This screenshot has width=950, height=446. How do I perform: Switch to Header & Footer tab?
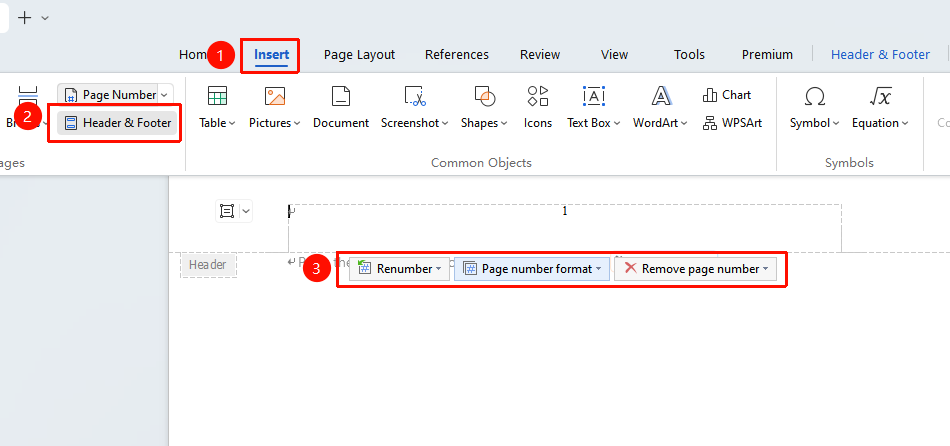tap(880, 55)
